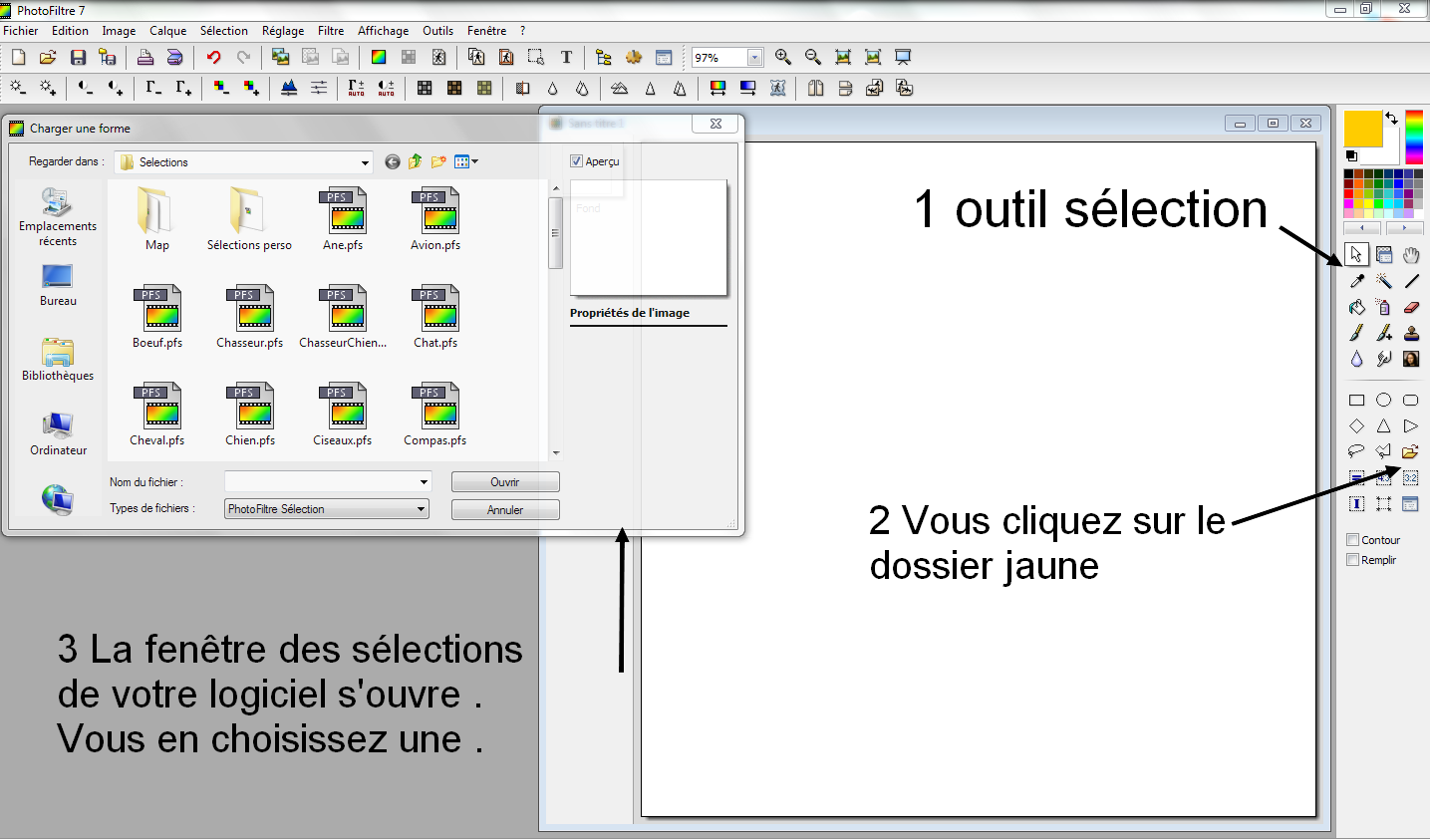Open the 97% zoom level dropdown
Image resolution: width=1430 pixels, height=840 pixels.
pyautogui.click(x=754, y=58)
